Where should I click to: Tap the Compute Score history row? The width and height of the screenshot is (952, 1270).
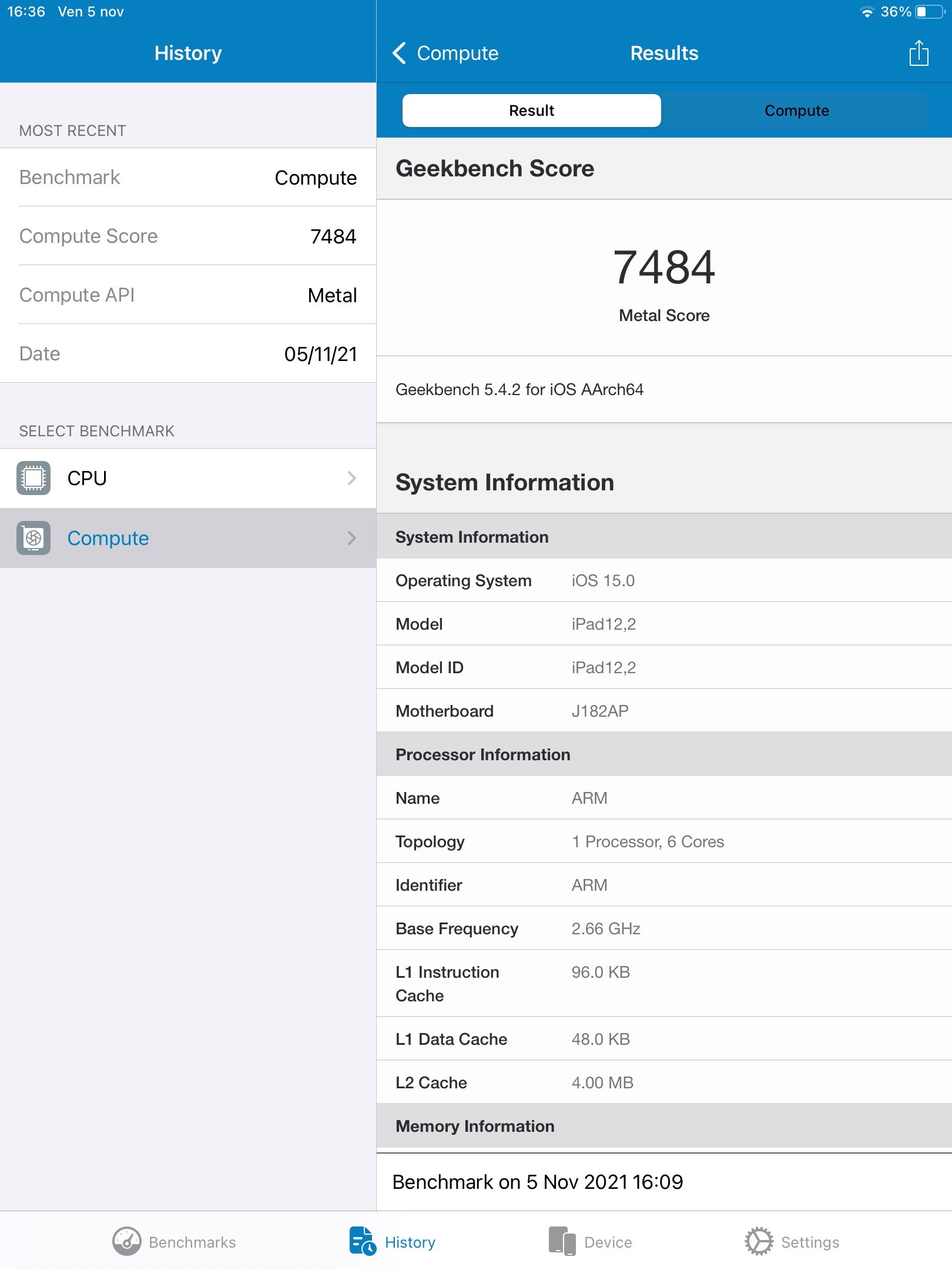click(x=188, y=236)
